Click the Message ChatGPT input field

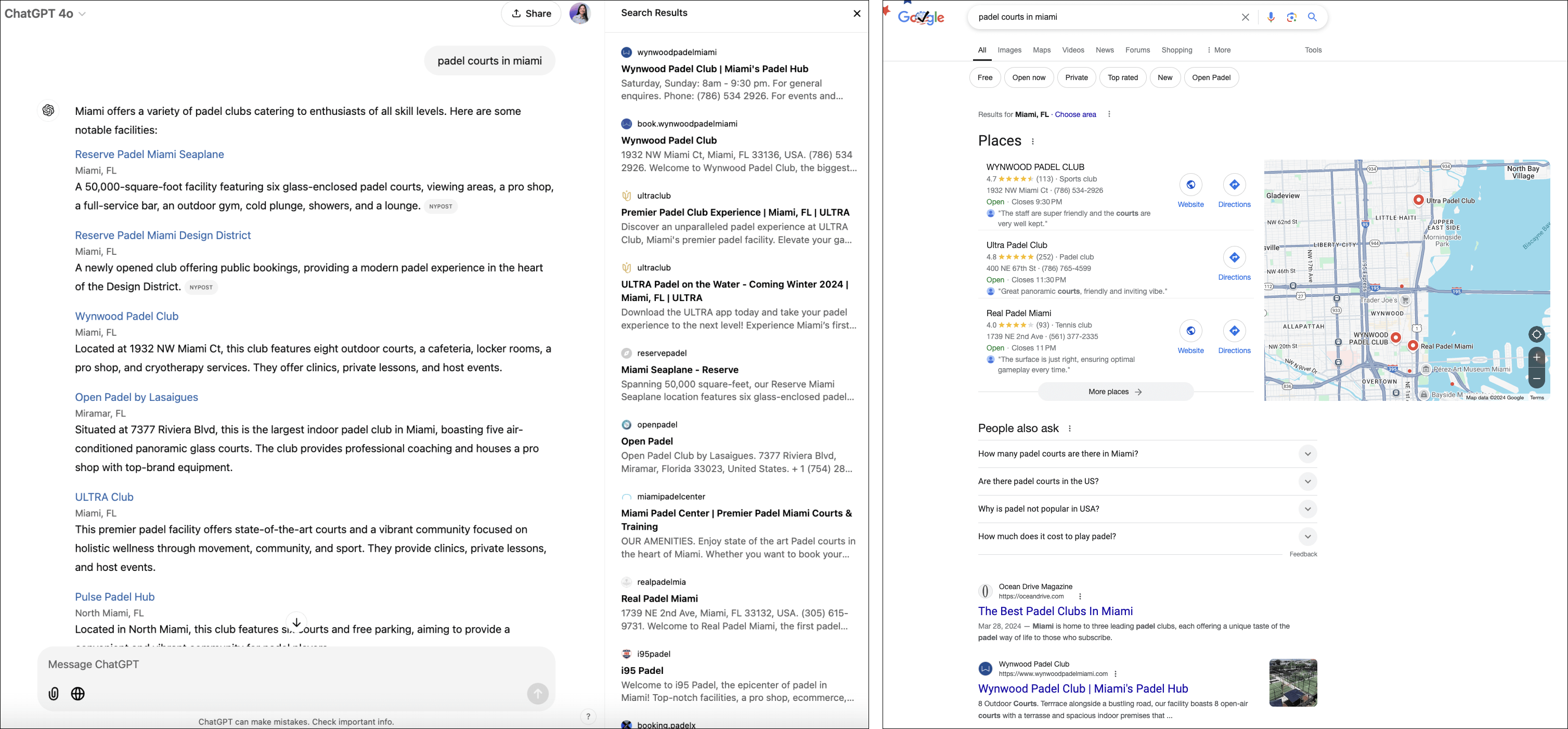(296, 665)
